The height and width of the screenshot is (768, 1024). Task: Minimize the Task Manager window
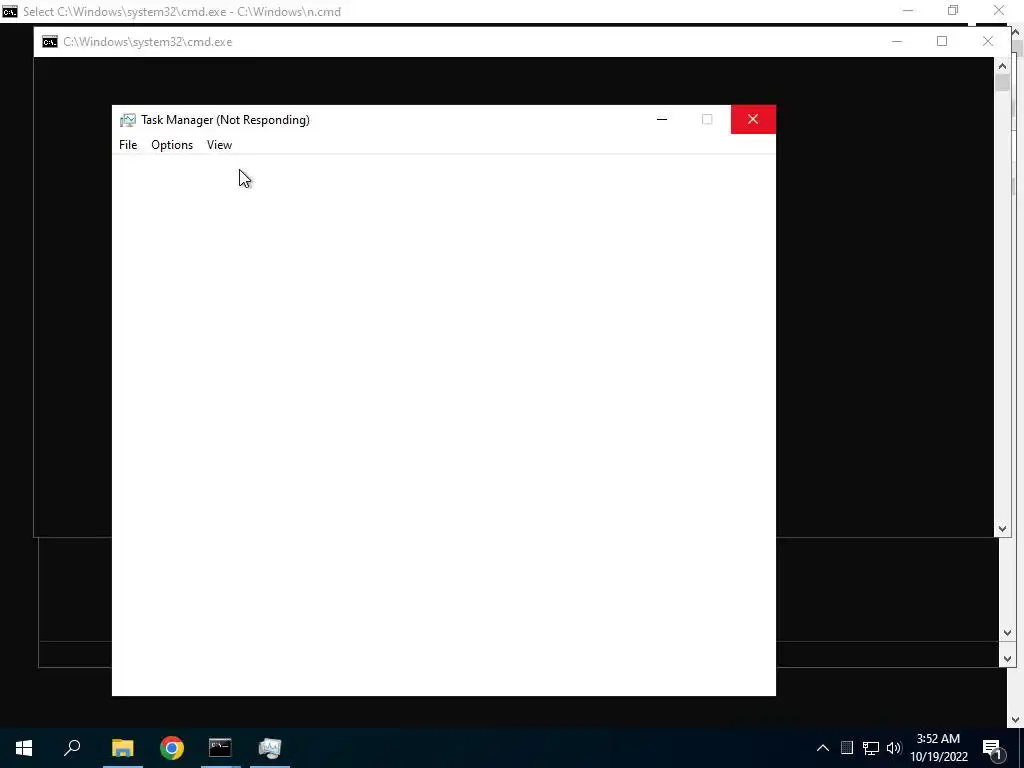pos(662,120)
